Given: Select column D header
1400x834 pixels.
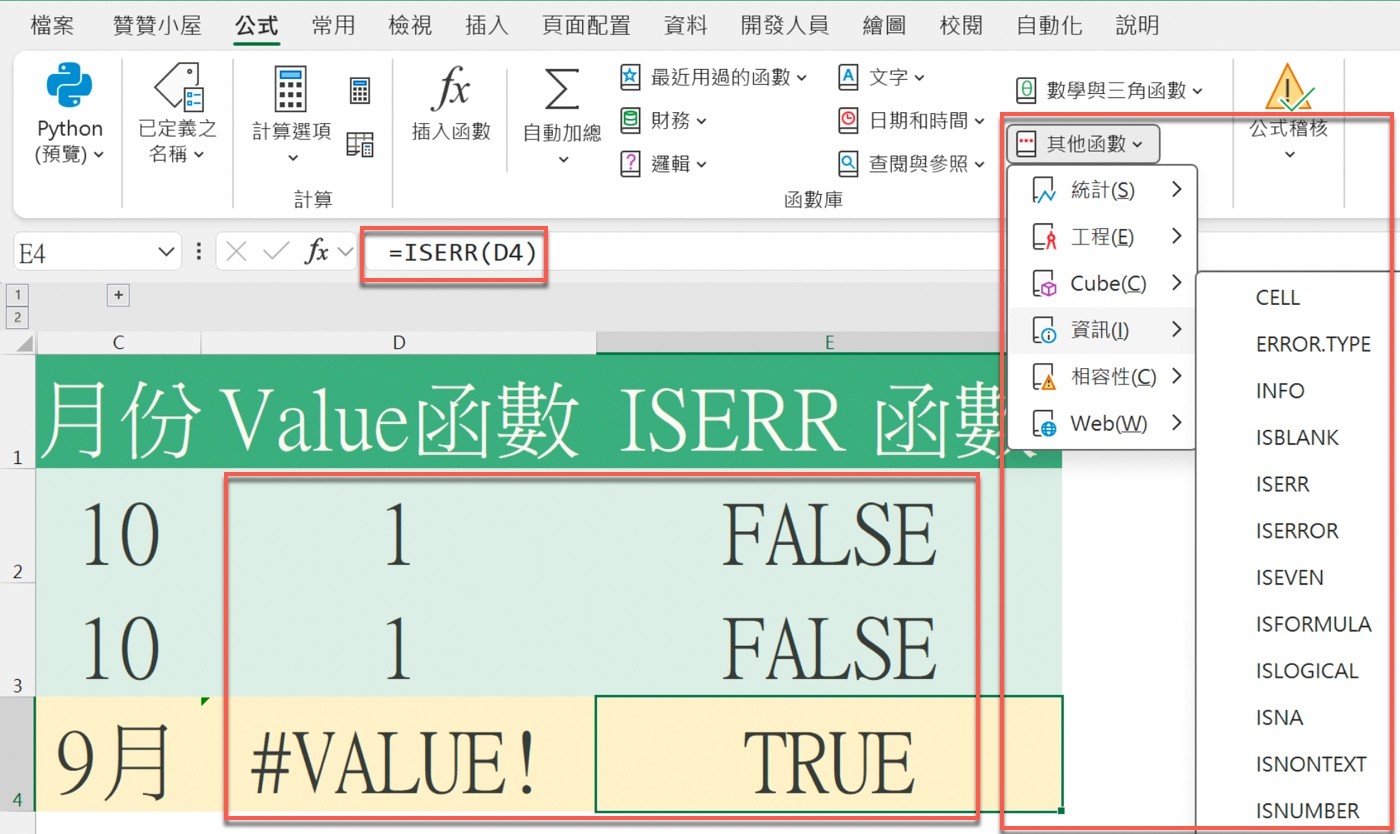Looking at the screenshot, I should pos(398,343).
